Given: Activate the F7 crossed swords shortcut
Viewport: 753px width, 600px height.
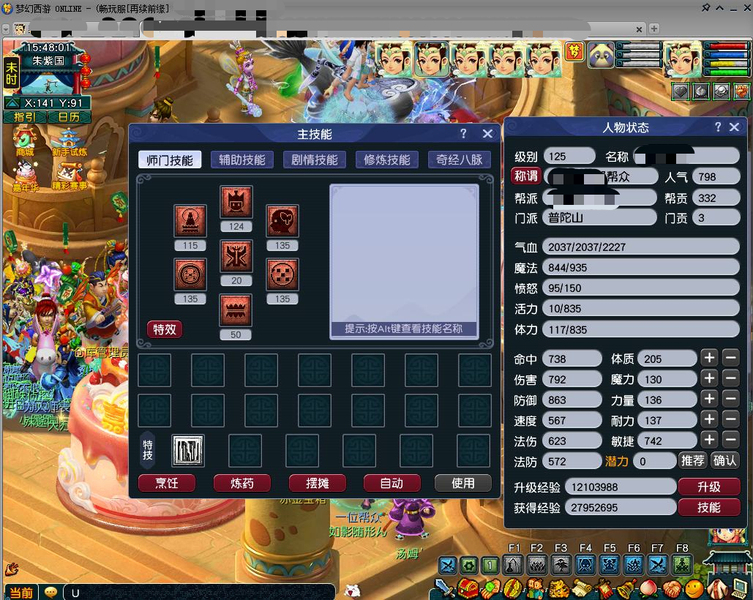Looking at the screenshot, I should click(657, 565).
